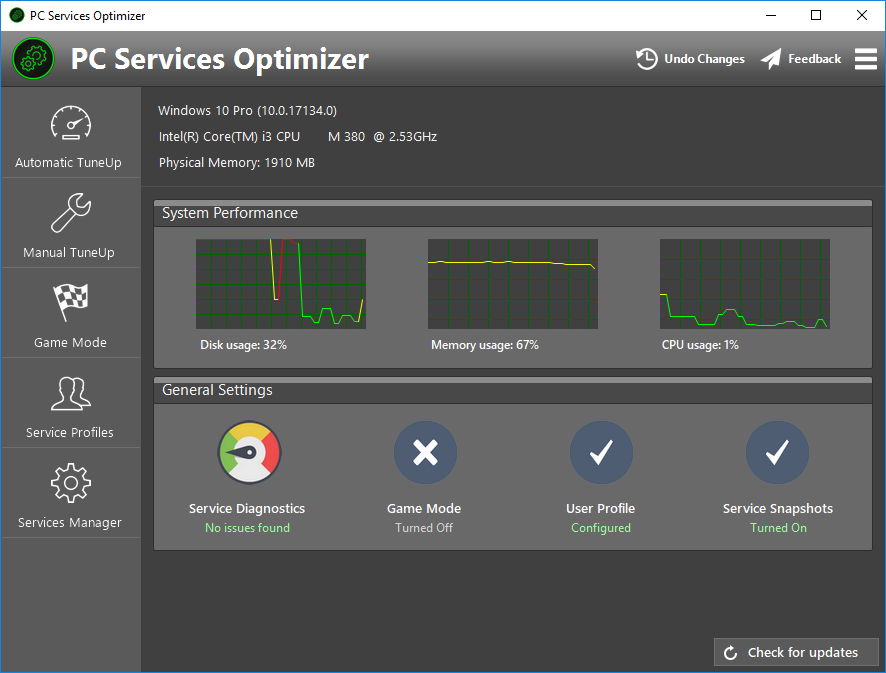Open the hamburger menu in header

point(866,59)
